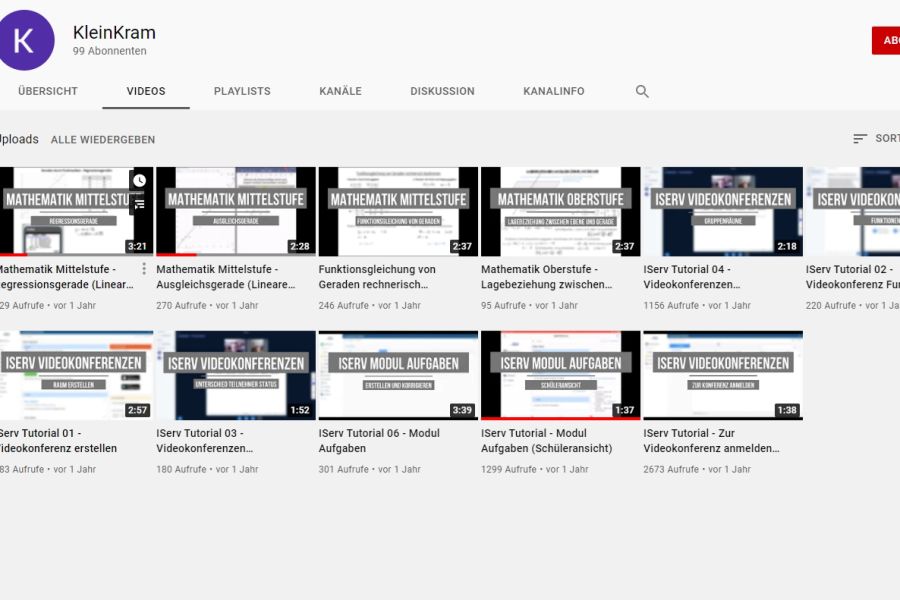This screenshot has height=600, width=900.
Task: Click title IServ Tutorial - Modul Aufgaben (Schüleransicht)
Action: pyautogui.click(x=546, y=440)
